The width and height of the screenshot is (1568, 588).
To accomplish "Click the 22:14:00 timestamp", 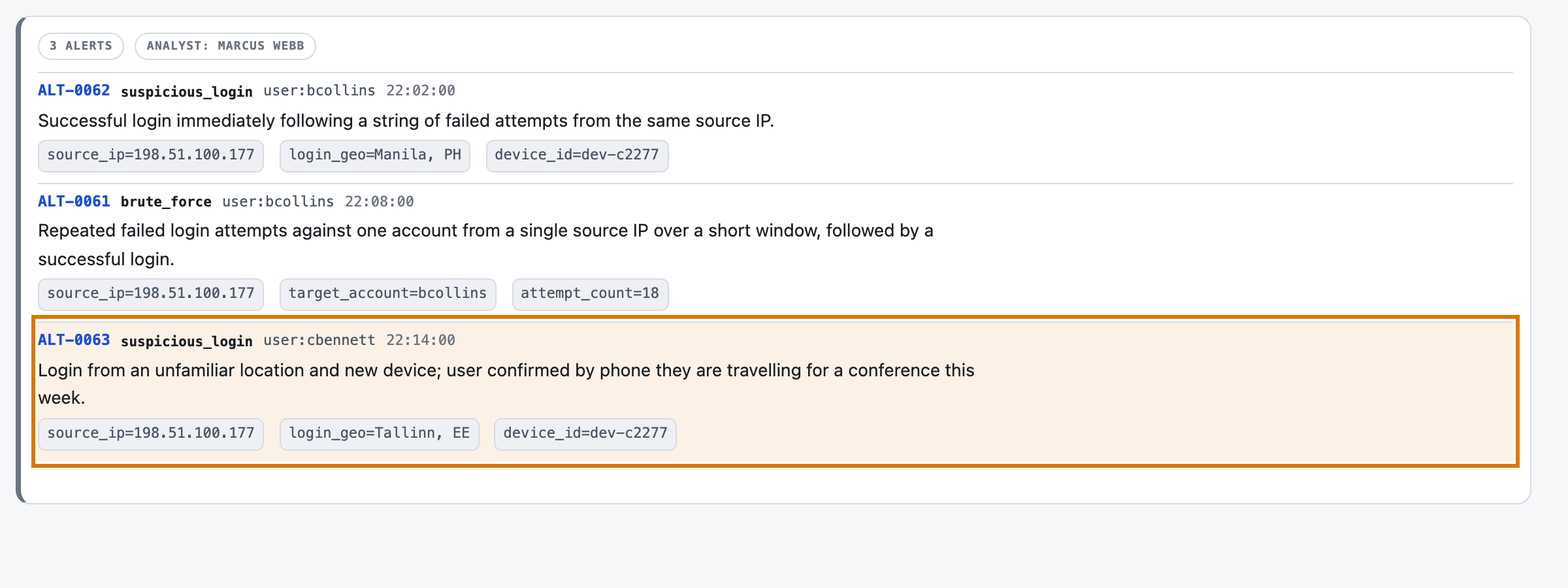I will pos(421,340).
